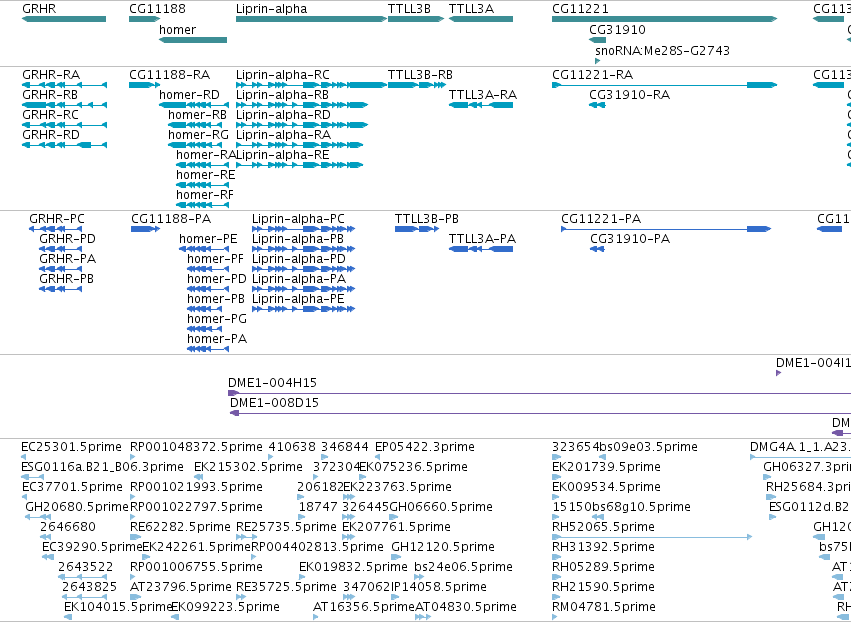Open transcript Liprin-alpha-RE
The height and width of the screenshot is (622, 851).
[283, 155]
